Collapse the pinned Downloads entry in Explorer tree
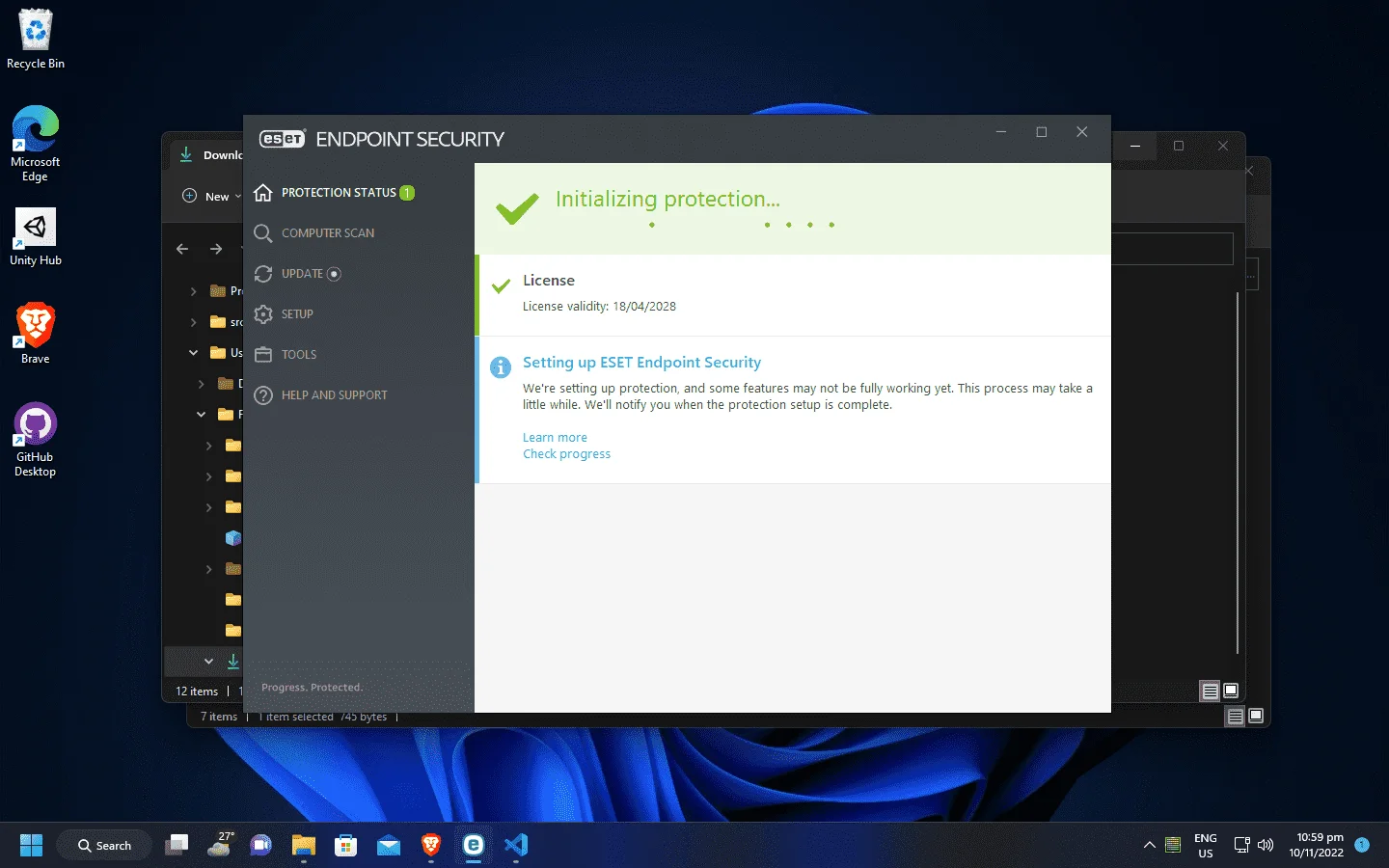Image resolution: width=1389 pixels, height=868 pixels. coord(208,662)
